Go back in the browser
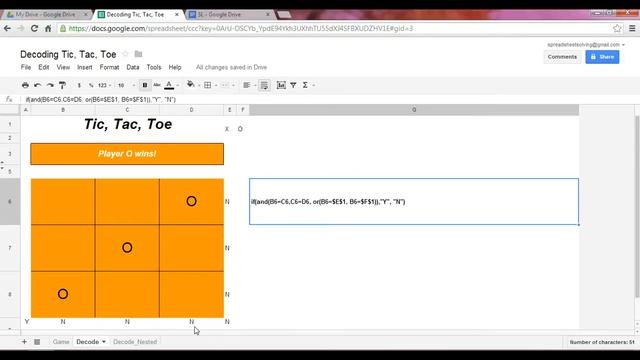 (7, 29)
